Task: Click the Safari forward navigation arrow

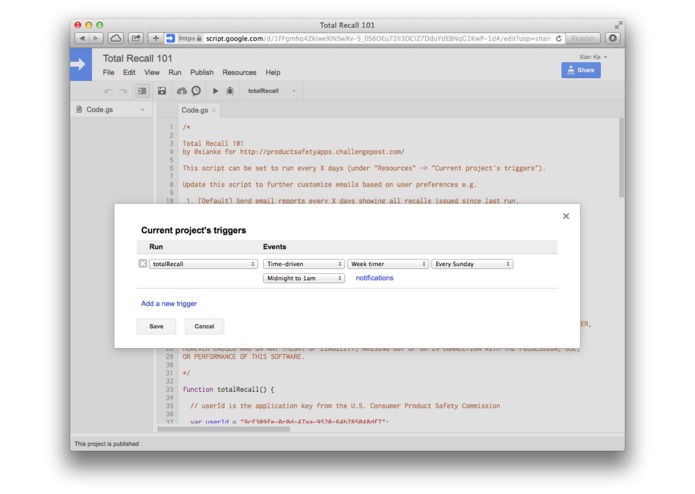Action: click(96, 39)
